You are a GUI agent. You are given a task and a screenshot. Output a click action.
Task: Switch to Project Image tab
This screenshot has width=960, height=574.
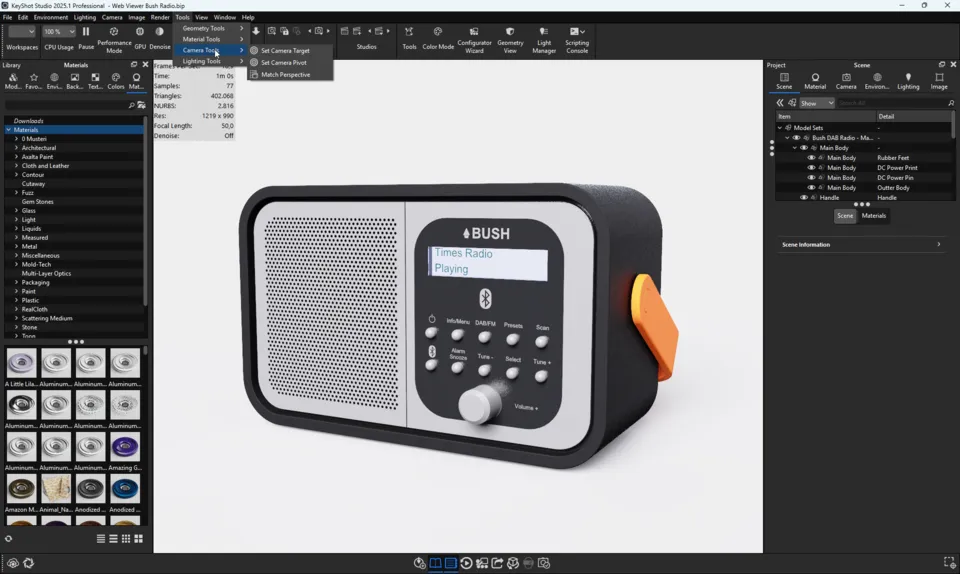(939, 81)
